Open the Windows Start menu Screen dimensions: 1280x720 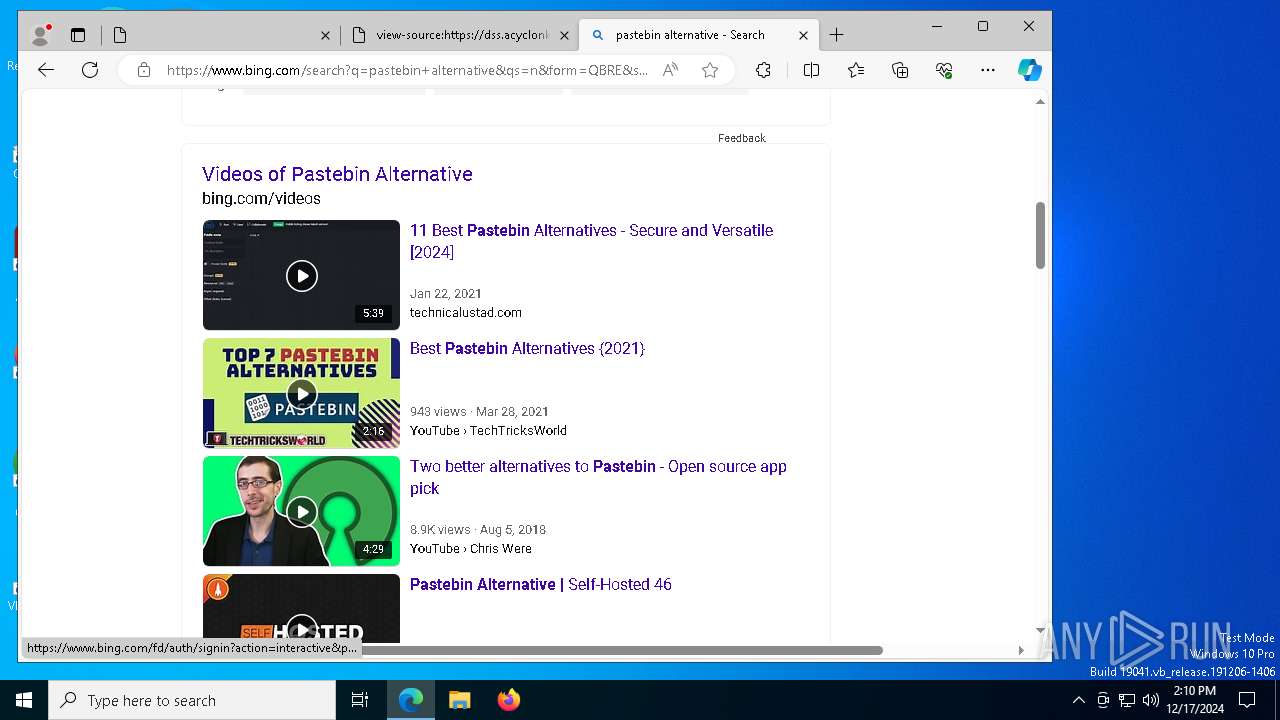[24, 700]
